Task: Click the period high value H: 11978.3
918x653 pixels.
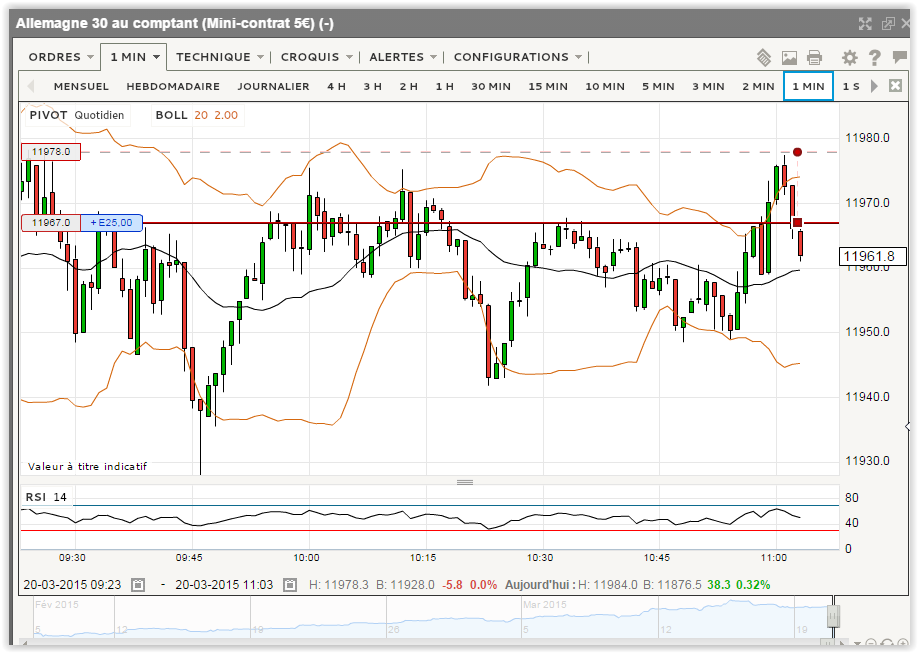Action: (338, 584)
